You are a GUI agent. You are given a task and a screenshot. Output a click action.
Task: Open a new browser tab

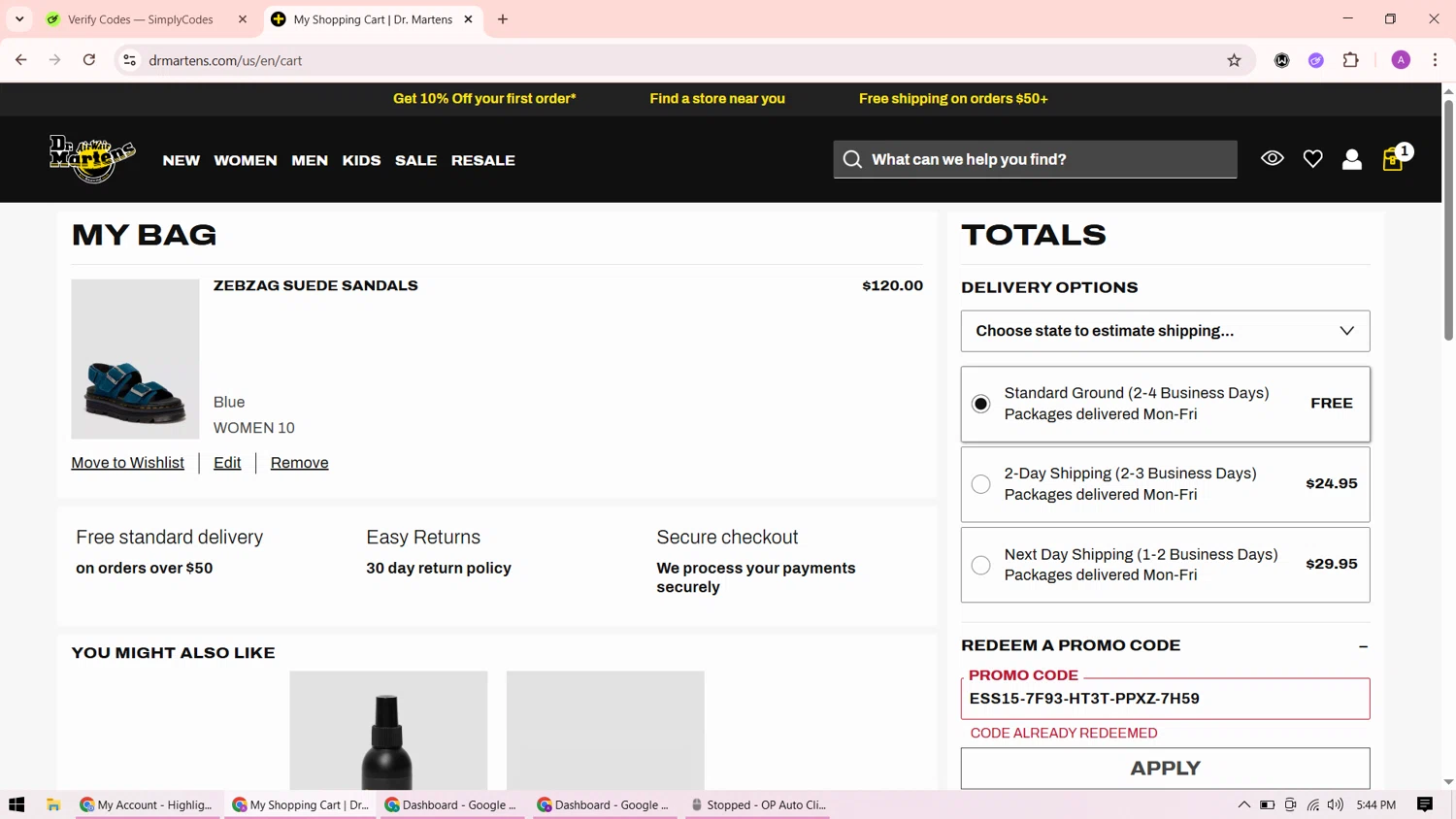tap(503, 19)
